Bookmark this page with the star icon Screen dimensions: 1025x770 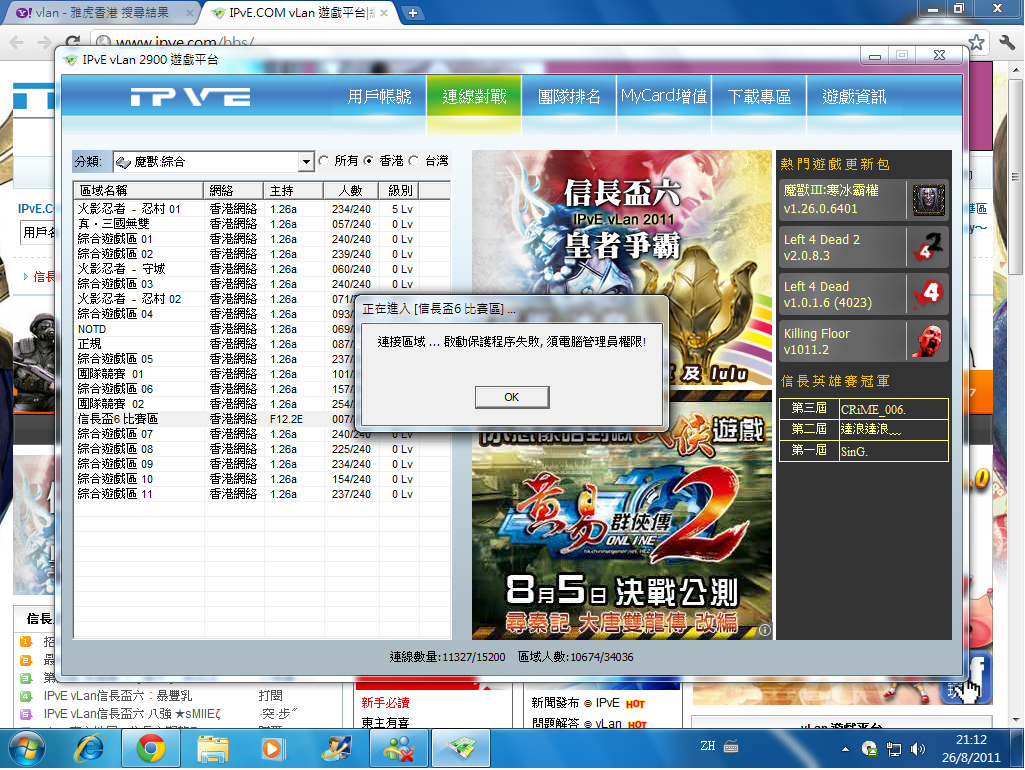(x=976, y=42)
